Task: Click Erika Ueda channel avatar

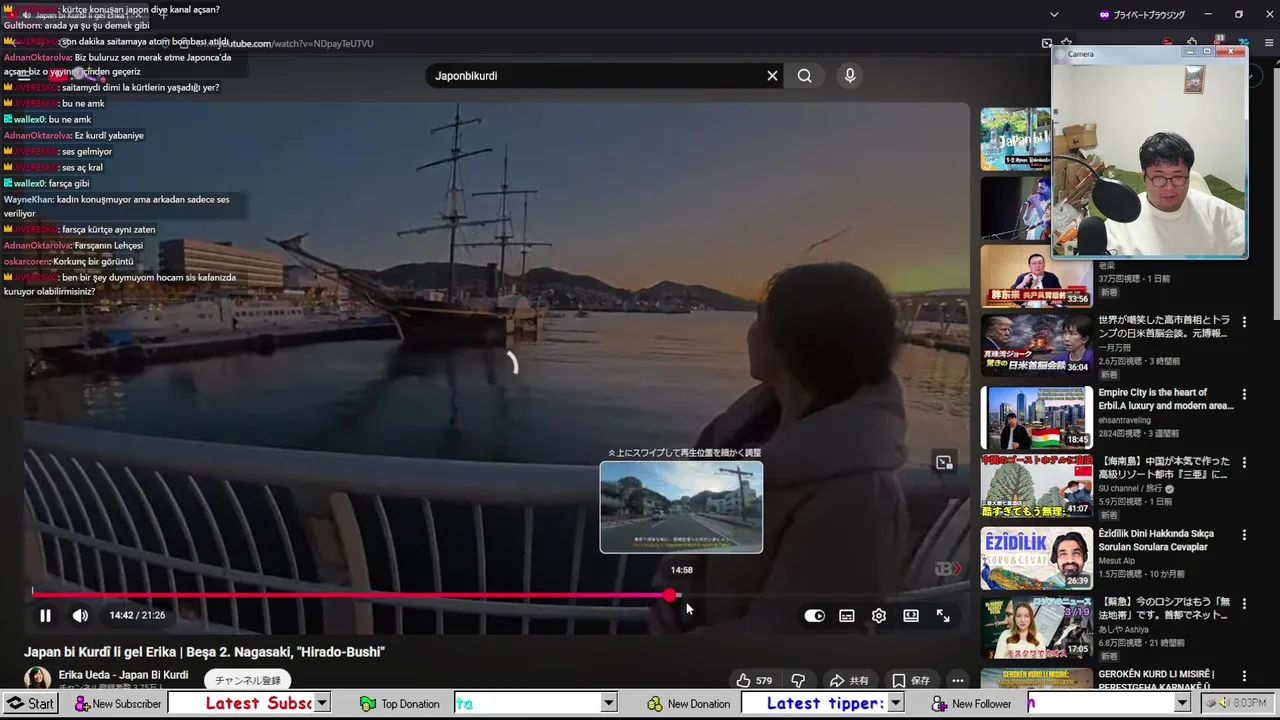Action: click(38, 679)
